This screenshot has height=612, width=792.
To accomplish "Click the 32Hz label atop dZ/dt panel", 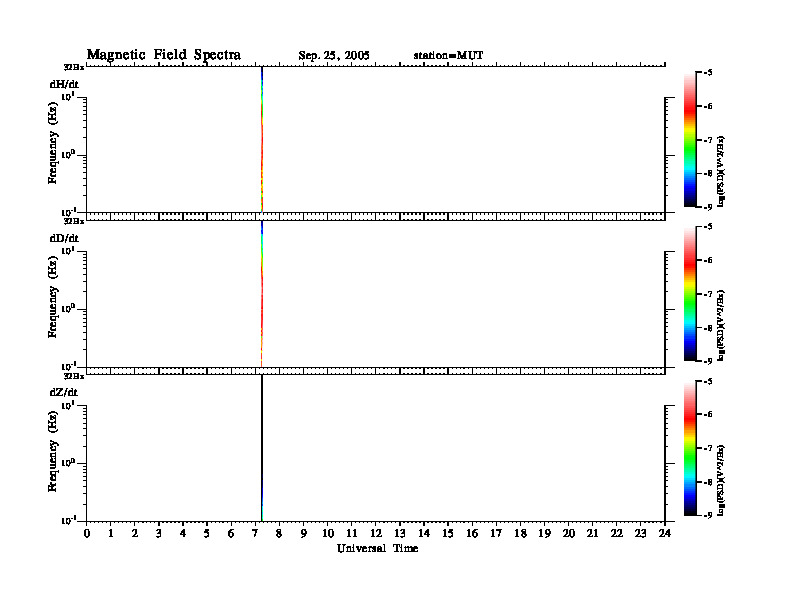I will click(74, 376).
